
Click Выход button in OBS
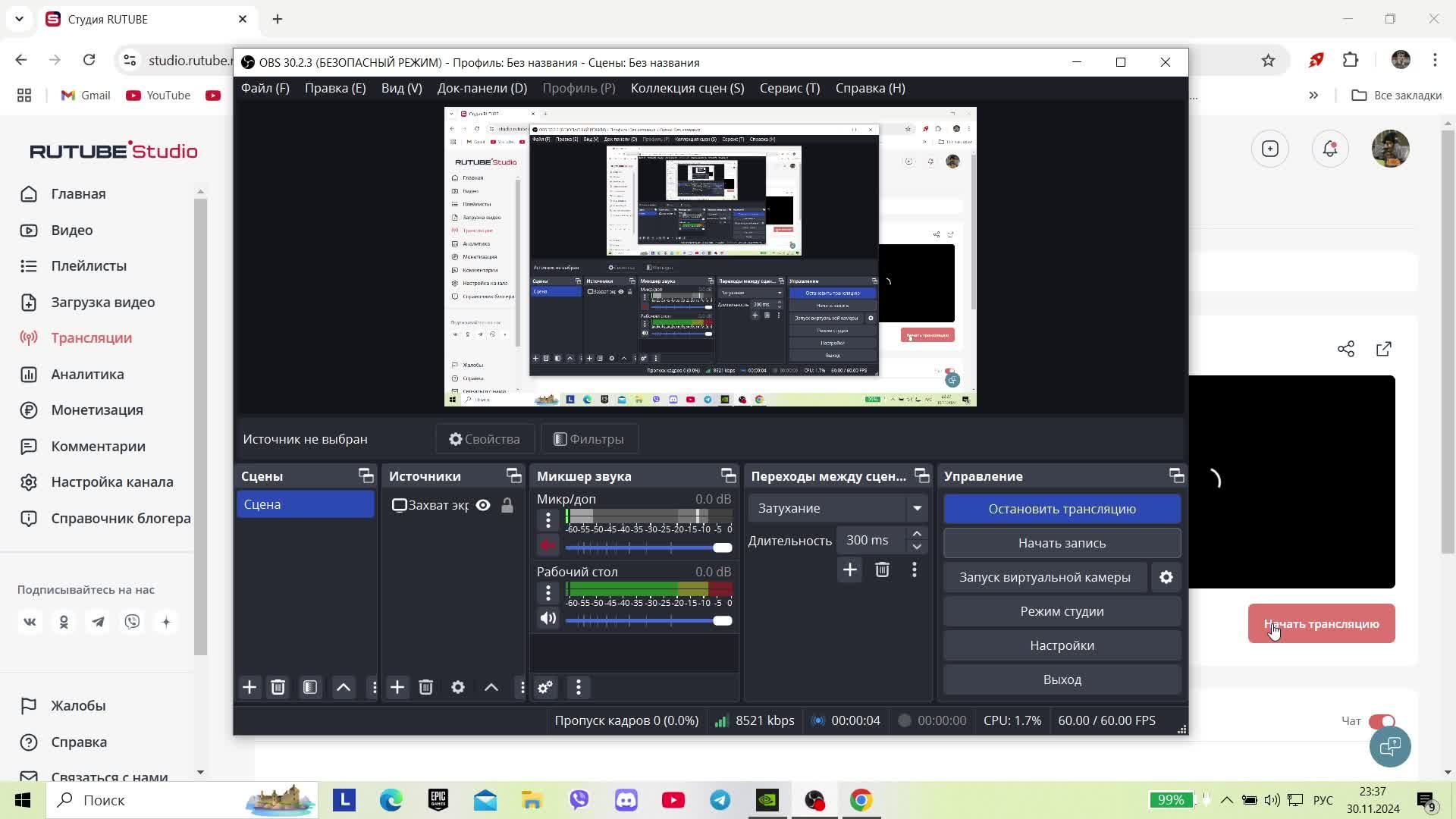click(x=1062, y=679)
